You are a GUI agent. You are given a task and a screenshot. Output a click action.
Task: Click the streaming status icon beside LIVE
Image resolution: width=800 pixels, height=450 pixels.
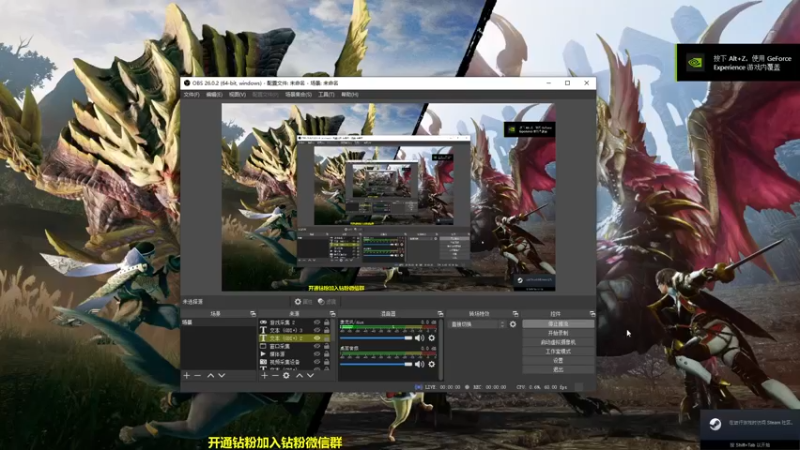(x=418, y=387)
